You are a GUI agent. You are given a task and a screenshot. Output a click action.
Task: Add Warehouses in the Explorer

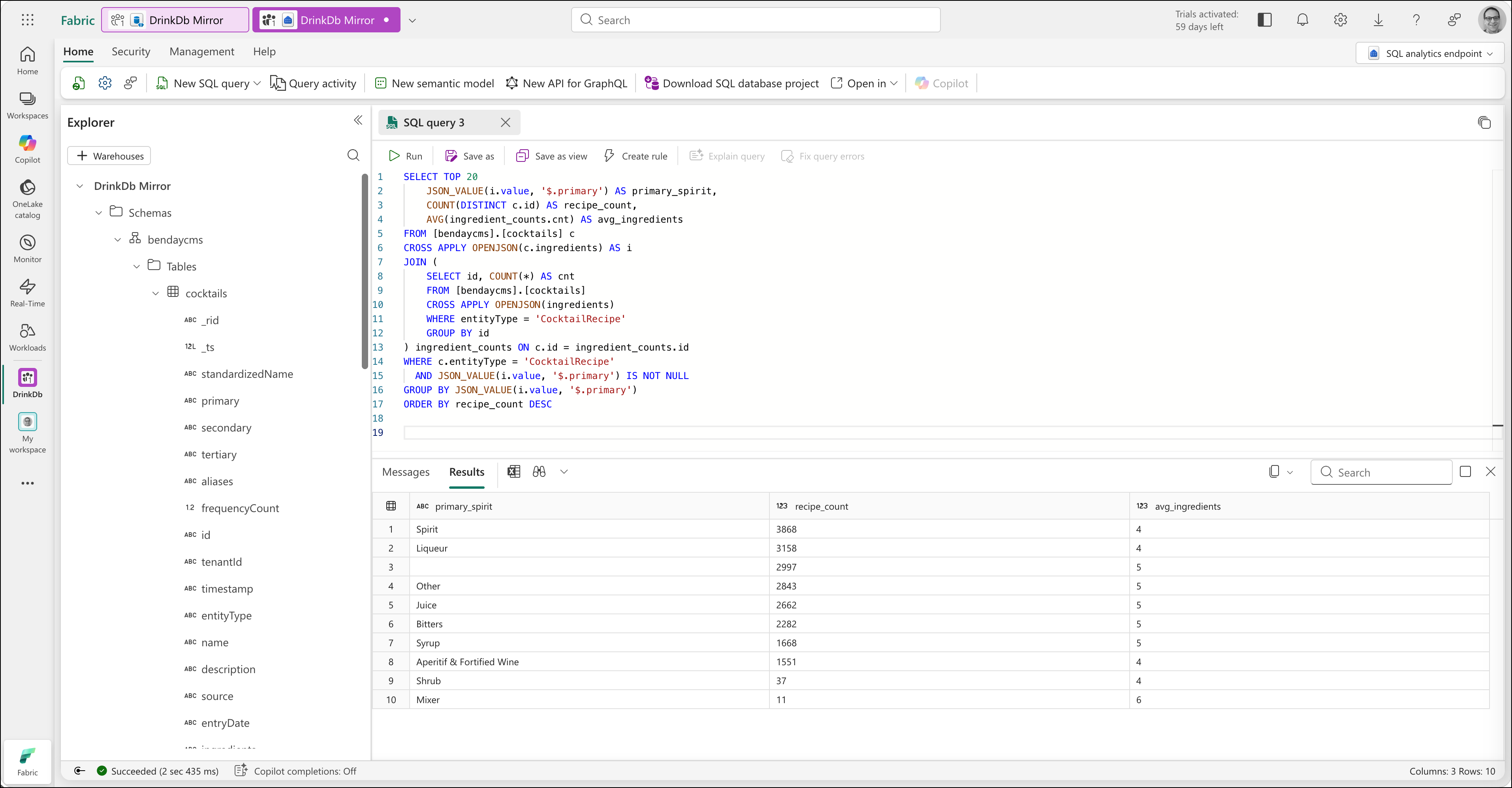tap(109, 156)
